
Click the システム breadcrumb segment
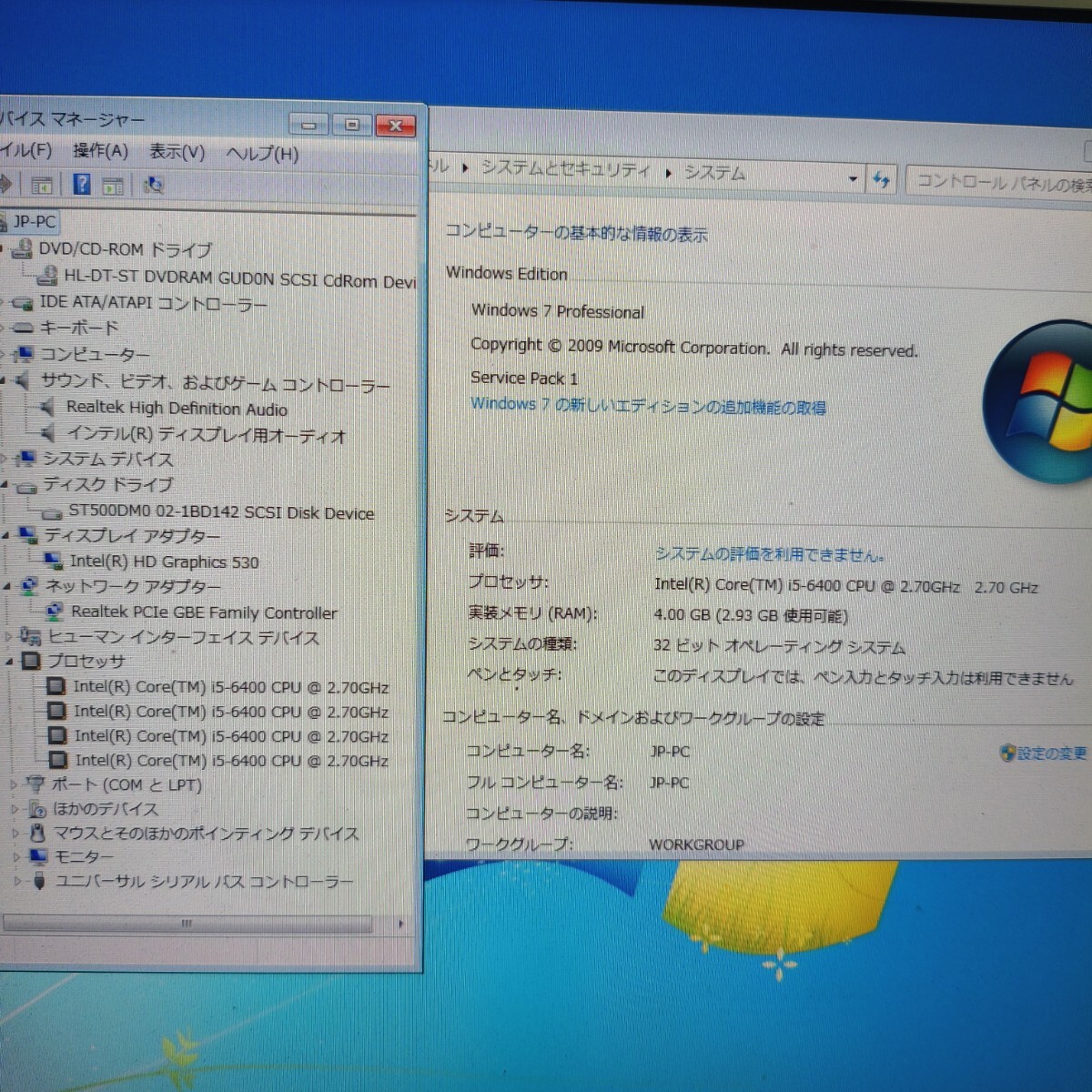coord(714,173)
